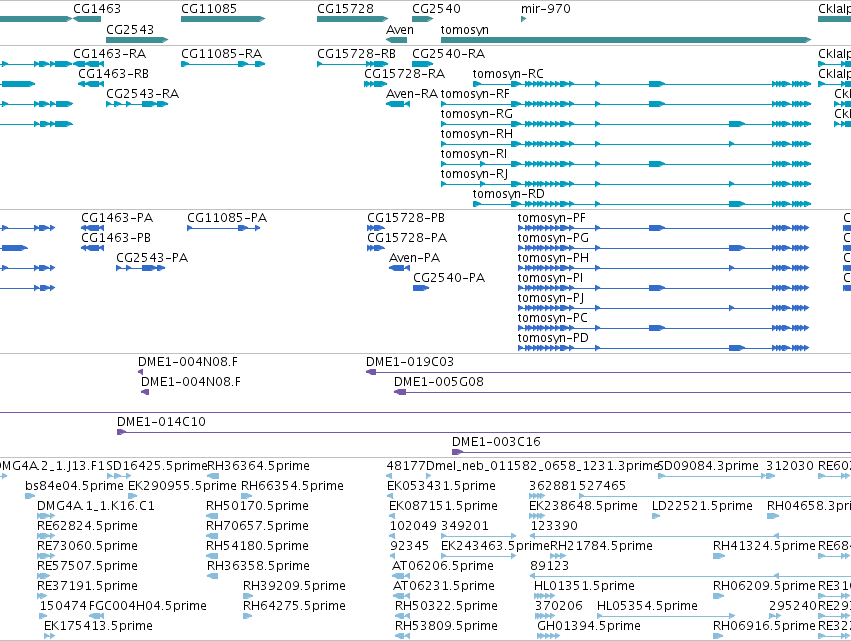The height and width of the screenshot is (641, 851).
Task: Select protein tomosyn-PD
Action: [663, 348]
